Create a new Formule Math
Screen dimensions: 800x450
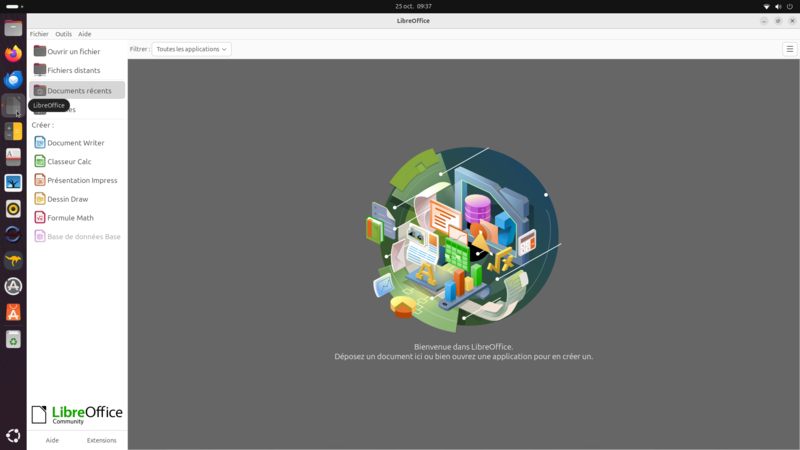pos(77,218)
